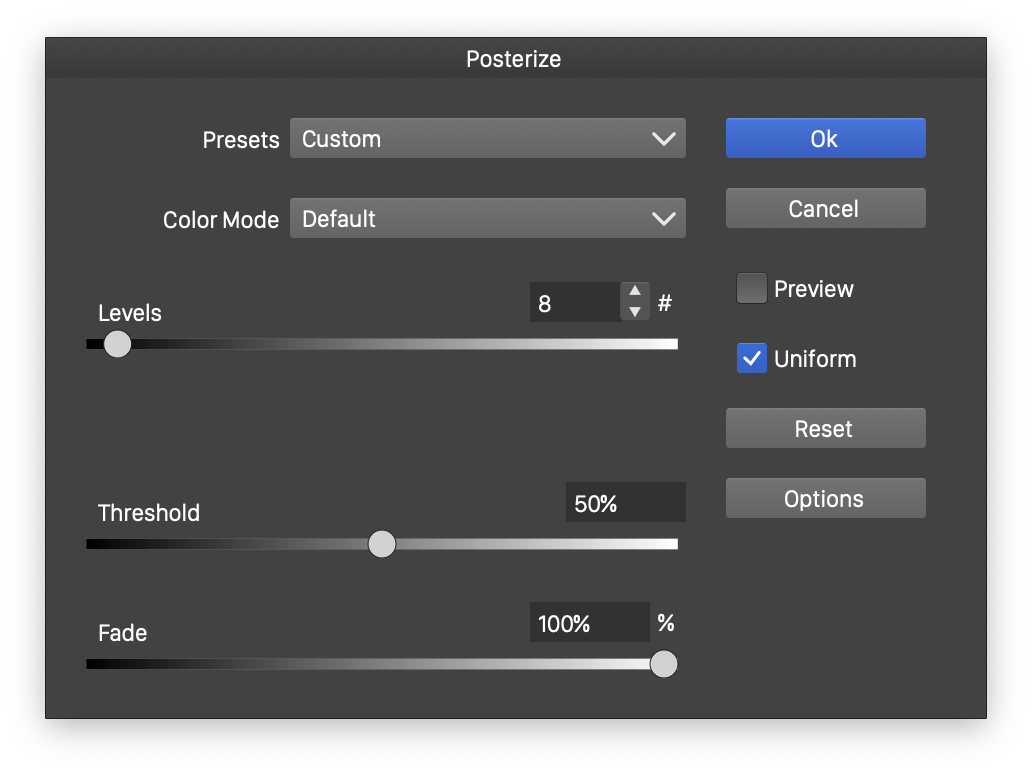Grab the Levels slider handle
The height and width of the screenshot is (772, 1032).
[x=118, y=344]
